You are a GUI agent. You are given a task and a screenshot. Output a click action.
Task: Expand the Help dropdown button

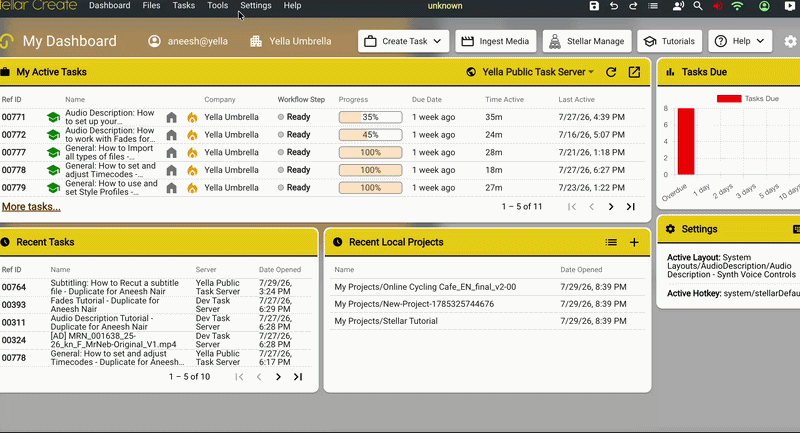(740, 41)
